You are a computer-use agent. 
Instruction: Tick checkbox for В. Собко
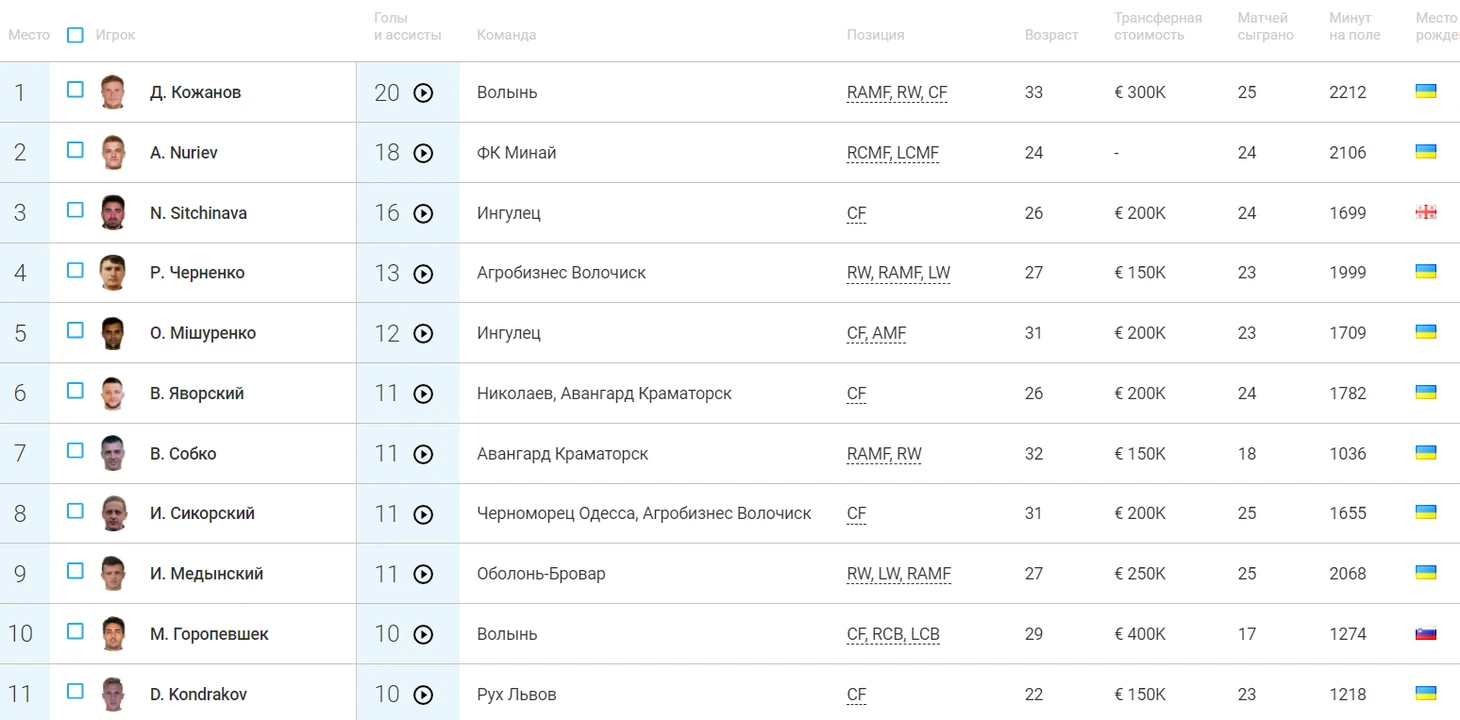pyautogui.click(x=75, y=451)
